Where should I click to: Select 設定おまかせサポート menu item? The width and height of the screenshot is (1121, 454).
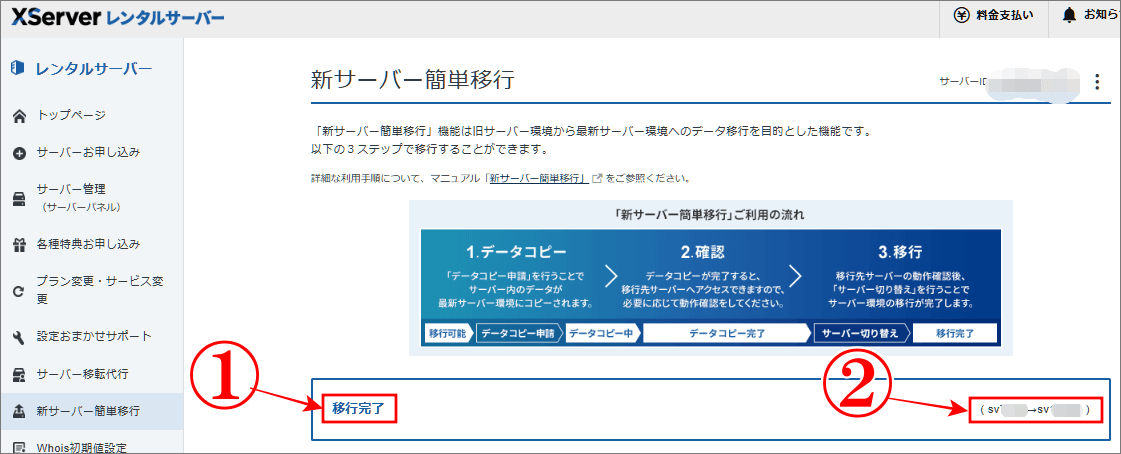[x=92, y=337]
